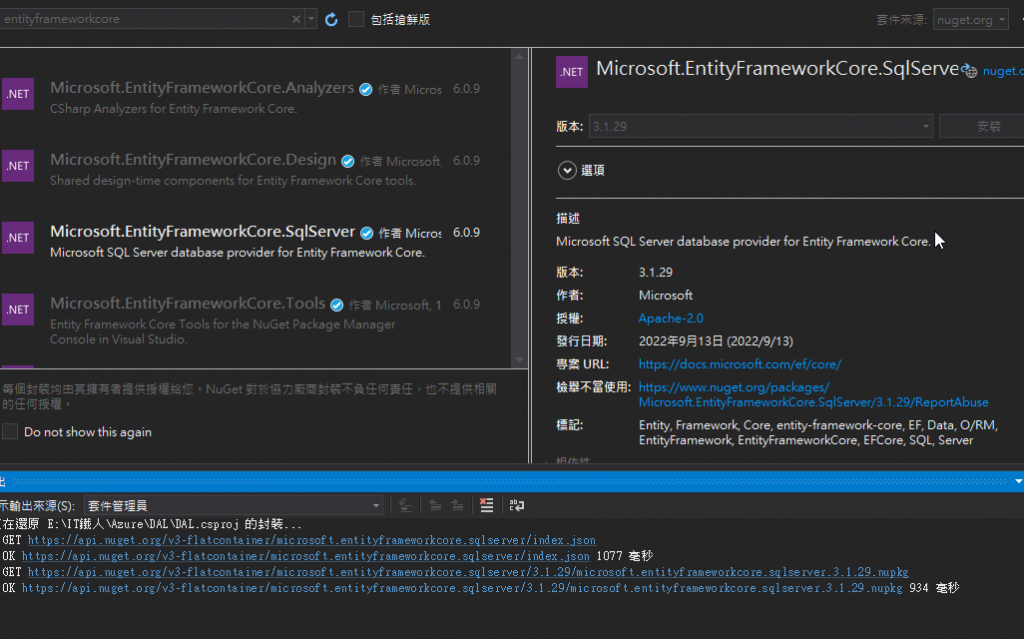Viewport: 1024px width, 639px height.
Task: Click the .NET icon of the Analyzers package
Action: (x=18, y=94)
